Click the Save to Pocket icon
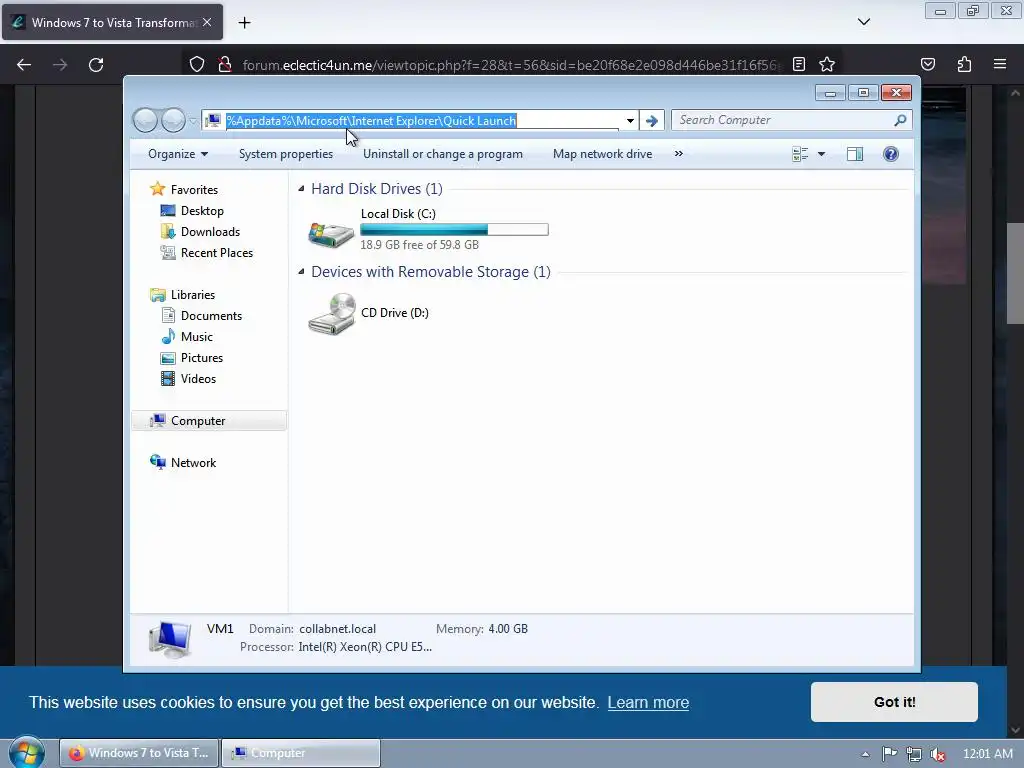The height and width of the screenshot is (768, 1024). [928, 64]
